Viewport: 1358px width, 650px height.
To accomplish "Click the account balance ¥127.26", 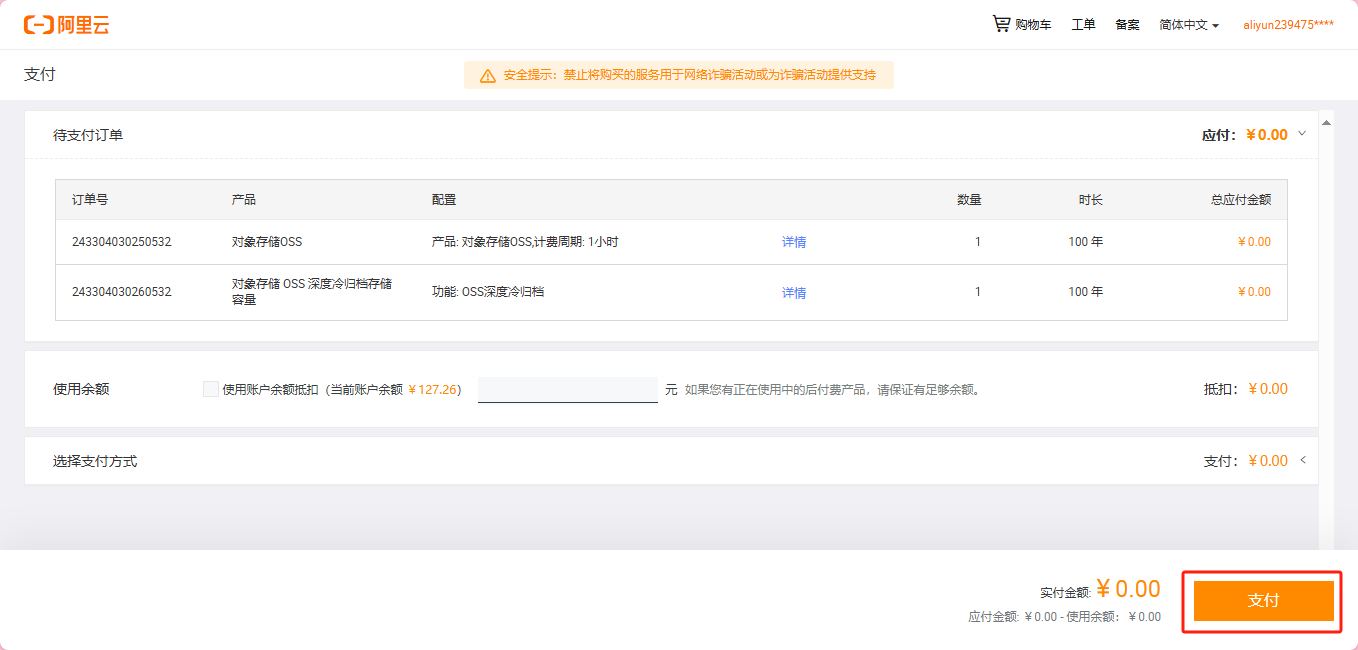I will (x=432, y=389).
